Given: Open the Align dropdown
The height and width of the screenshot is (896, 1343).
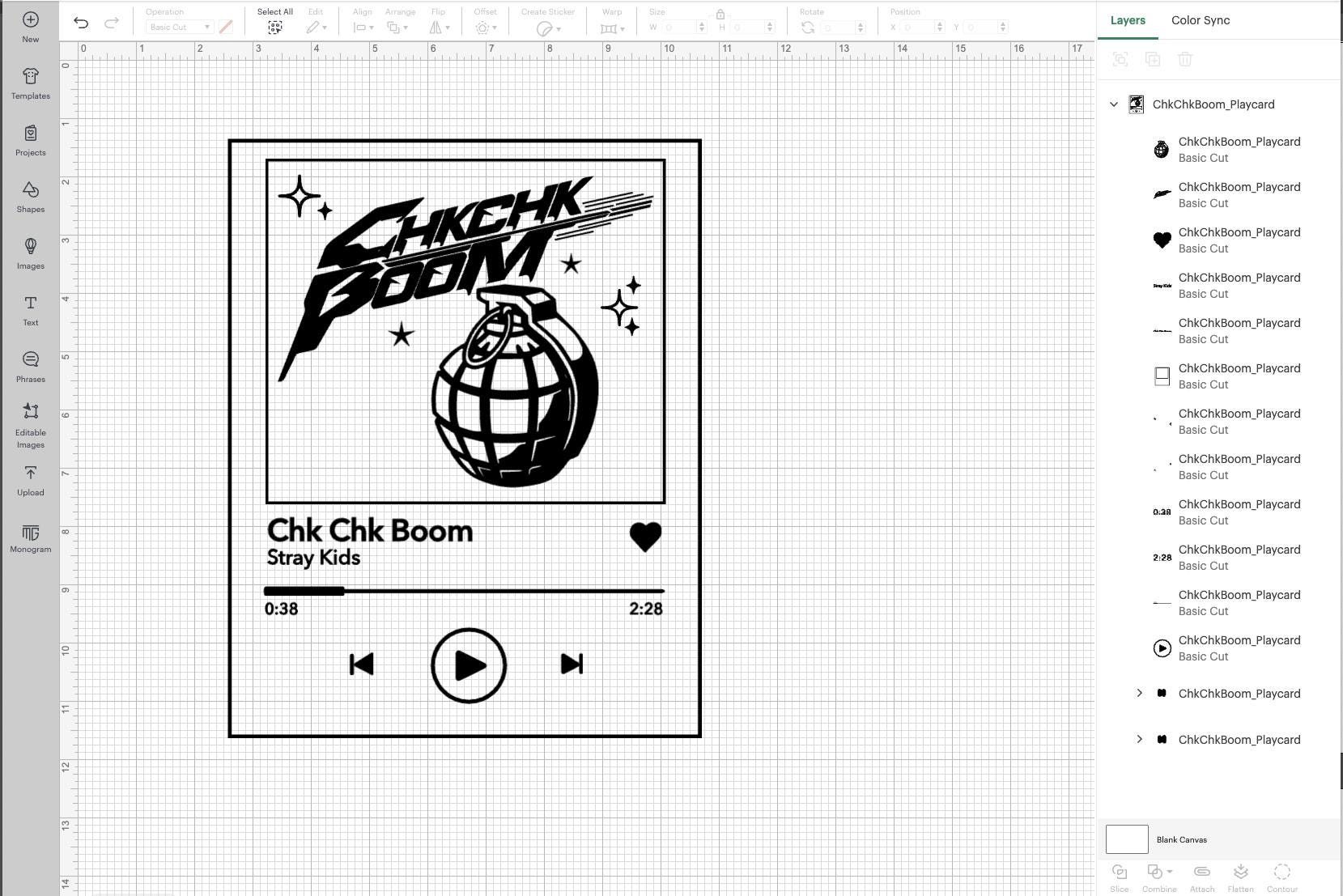Looking at the screenshot, I should [x=363, y=28].
